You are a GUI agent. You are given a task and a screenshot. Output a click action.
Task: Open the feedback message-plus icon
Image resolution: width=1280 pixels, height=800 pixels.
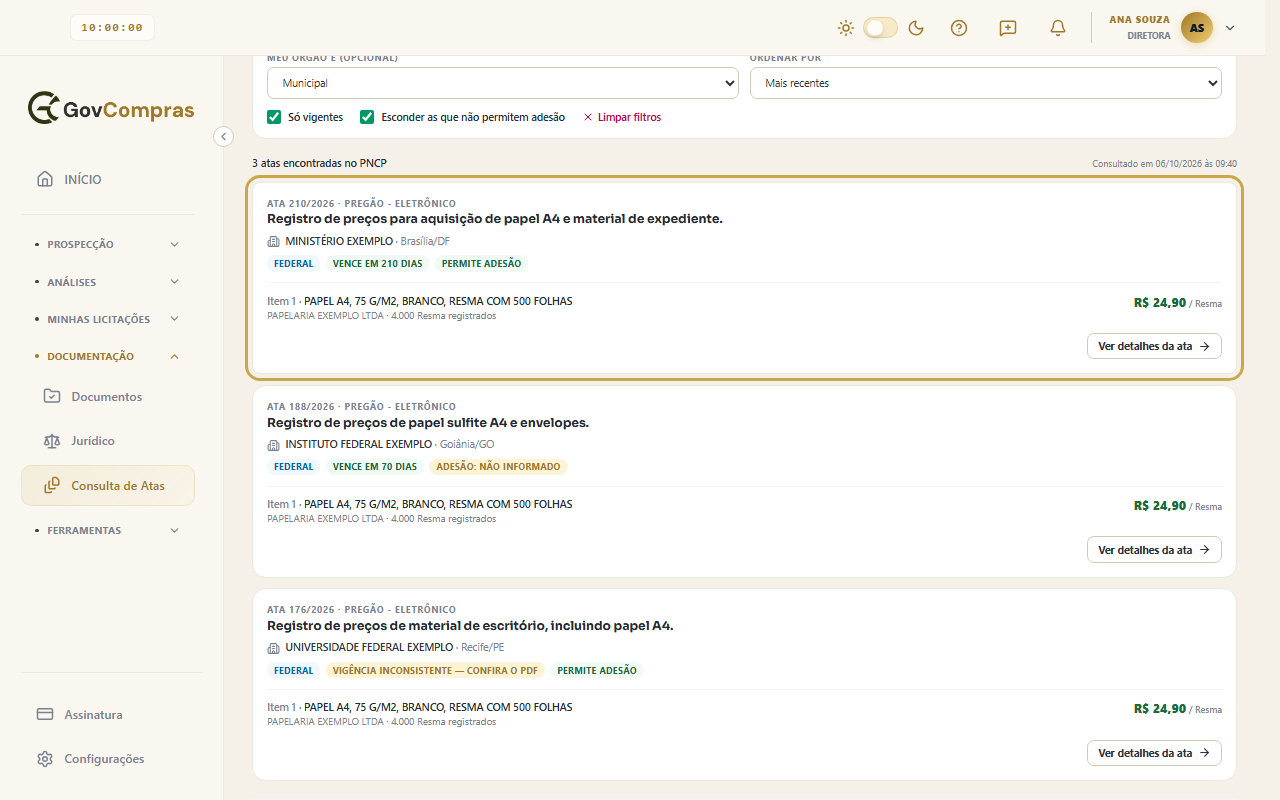tap(1008, 28)
